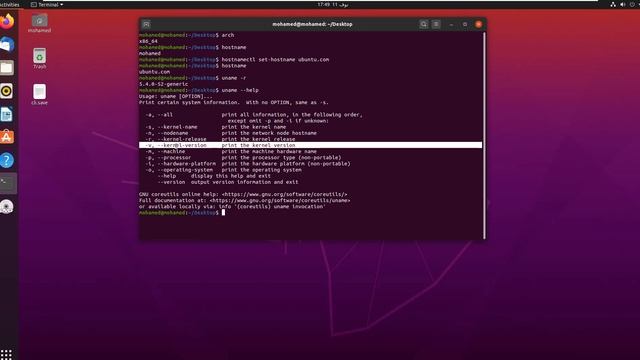The width and height of the screenshot is (640, 360).
Task: Minimize the terminal window
Action: 451,24
